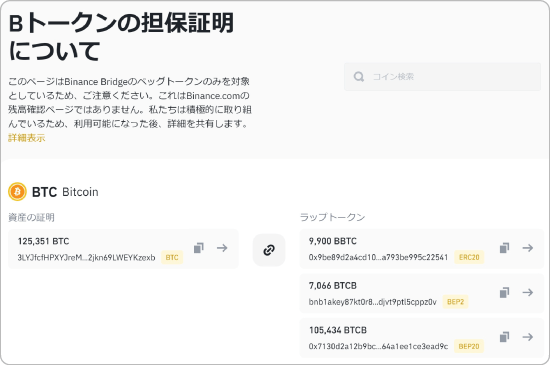This screenshot has width=550, height=365.
Task: Copy the 9,900 BBTC address
Action: (x=504, y=248)
